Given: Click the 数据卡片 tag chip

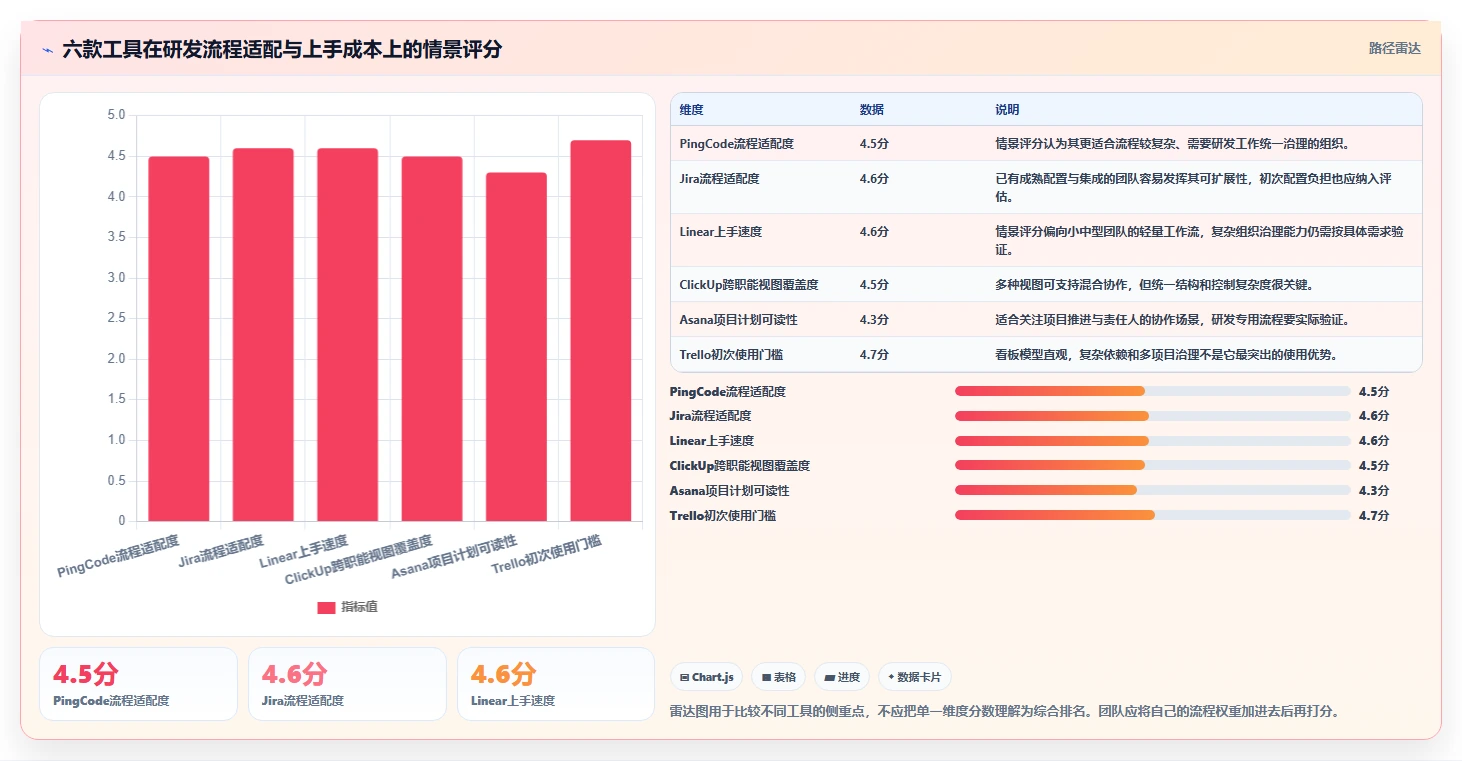Looking at the screenshot, I should pos(915,677).
